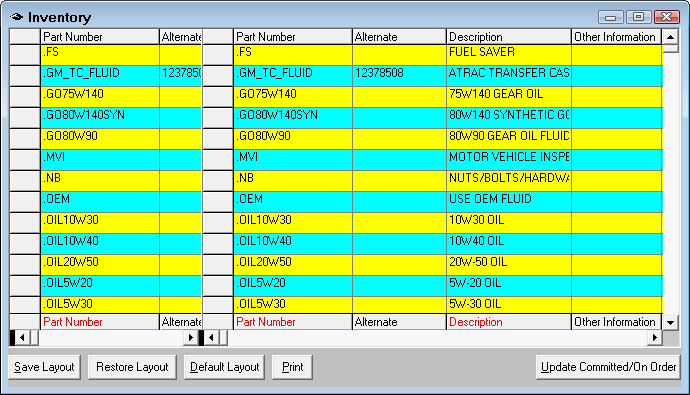Select USE OEM FLUID description cell
Image resolution: width=690 pixels, height=395 pixels.
[x=509, y=202]
